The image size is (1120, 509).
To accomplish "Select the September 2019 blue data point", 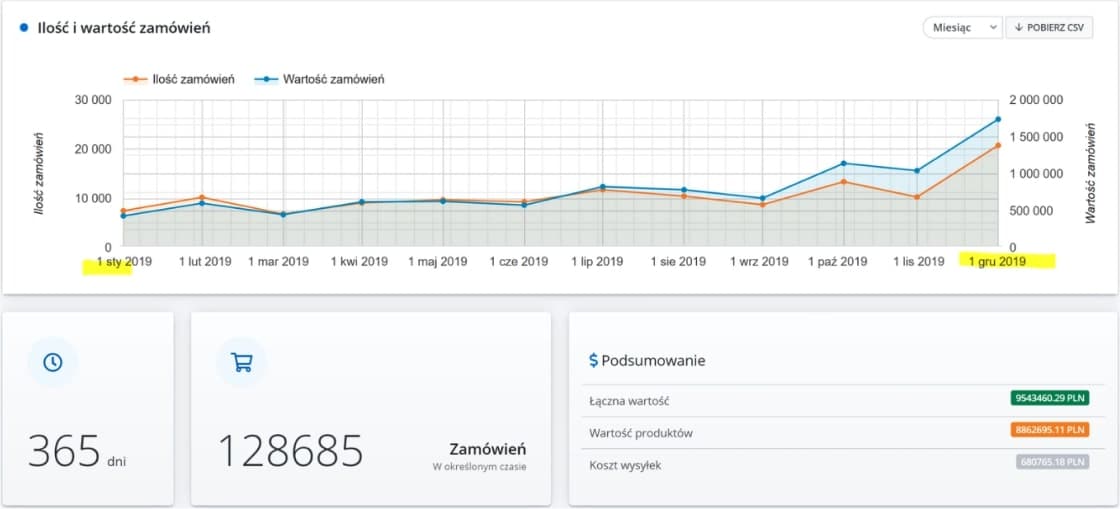I will click(763, 198).
